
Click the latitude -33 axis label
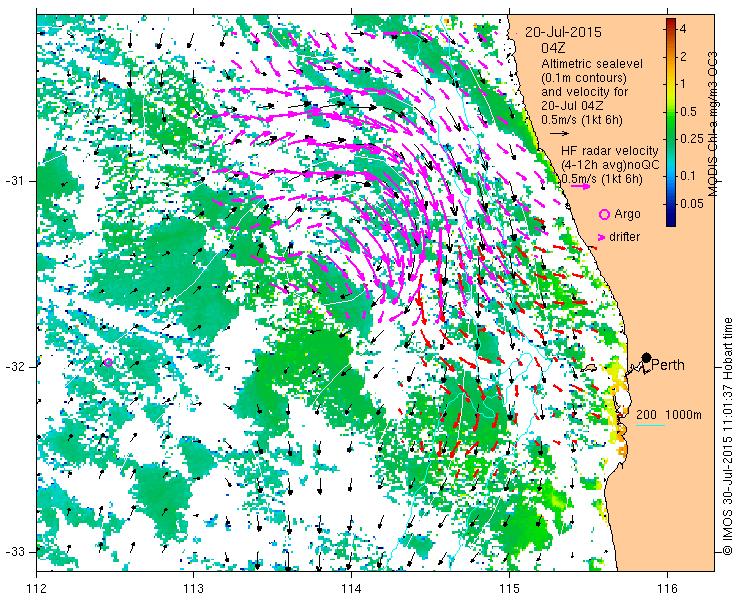coord(14,551)
